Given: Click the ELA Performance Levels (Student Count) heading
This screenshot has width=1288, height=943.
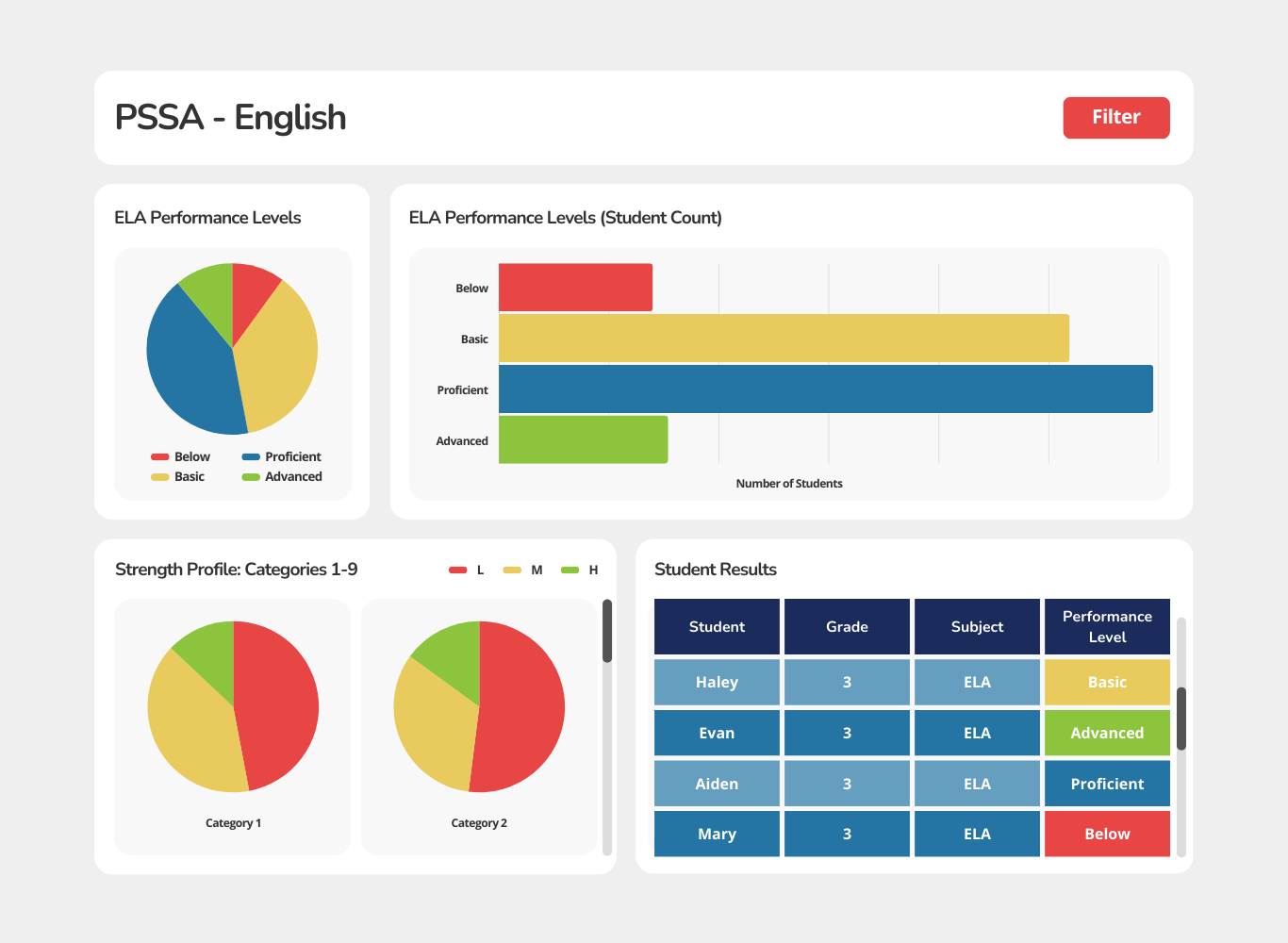Looking at the screenshot, I should tap(566, 218).
